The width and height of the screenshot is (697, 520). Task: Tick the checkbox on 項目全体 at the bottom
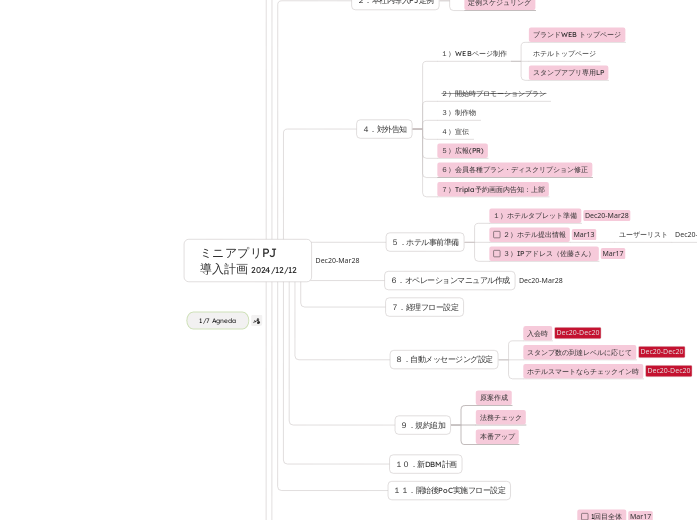585,516
